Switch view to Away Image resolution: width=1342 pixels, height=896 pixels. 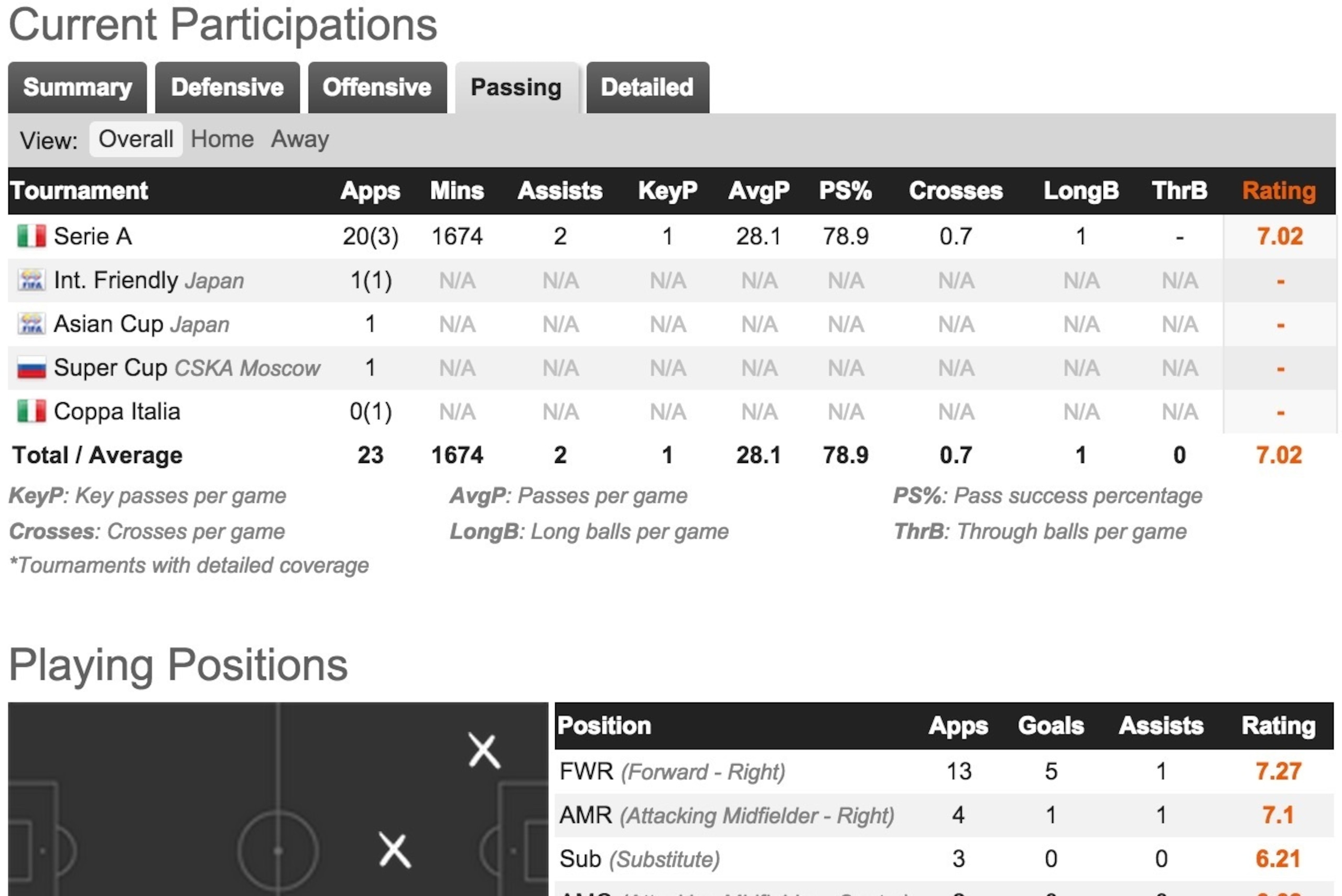(x=300, y=139)
